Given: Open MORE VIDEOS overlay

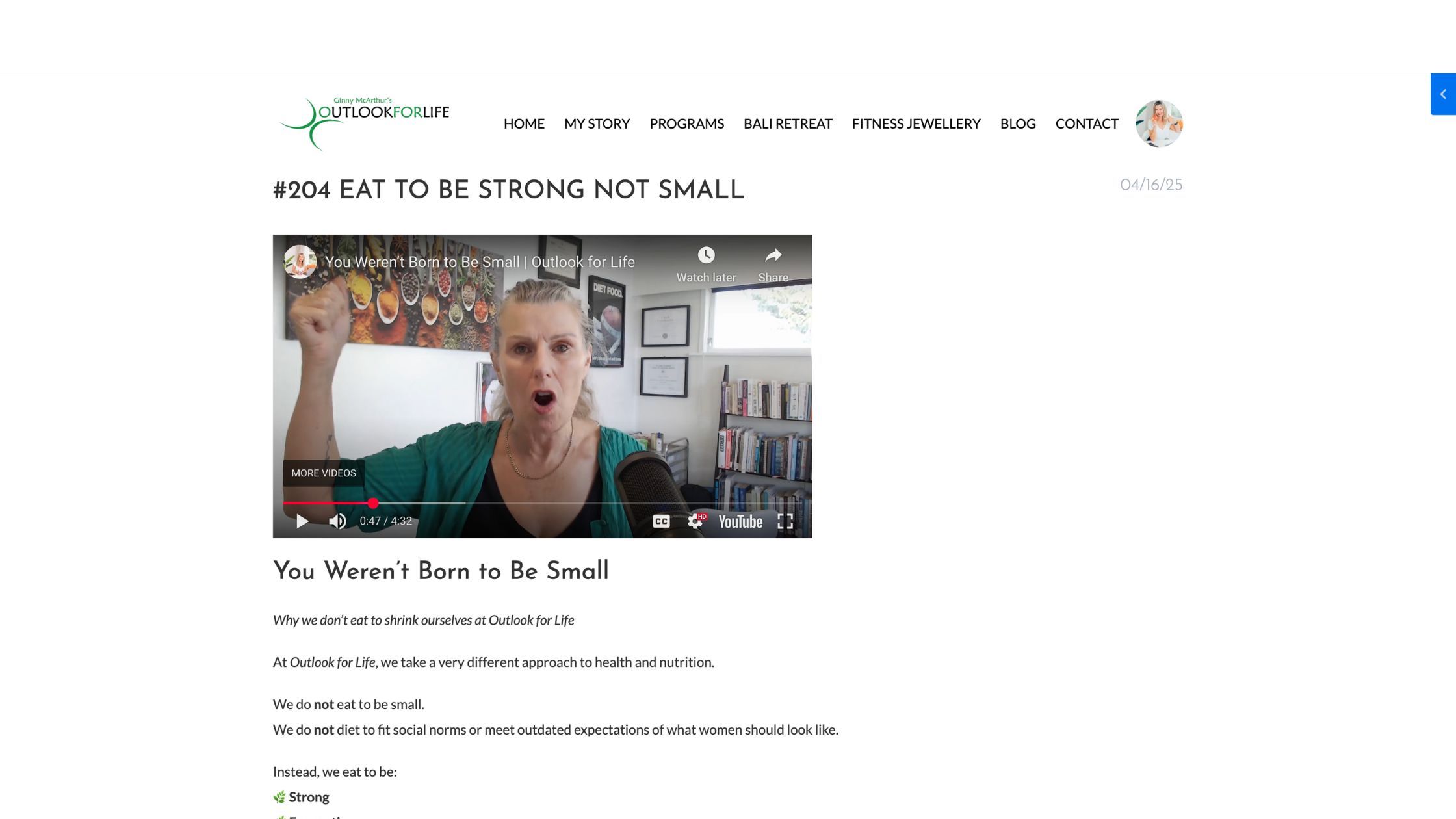Looking at the screenshot, I should (x=324, y=473).
